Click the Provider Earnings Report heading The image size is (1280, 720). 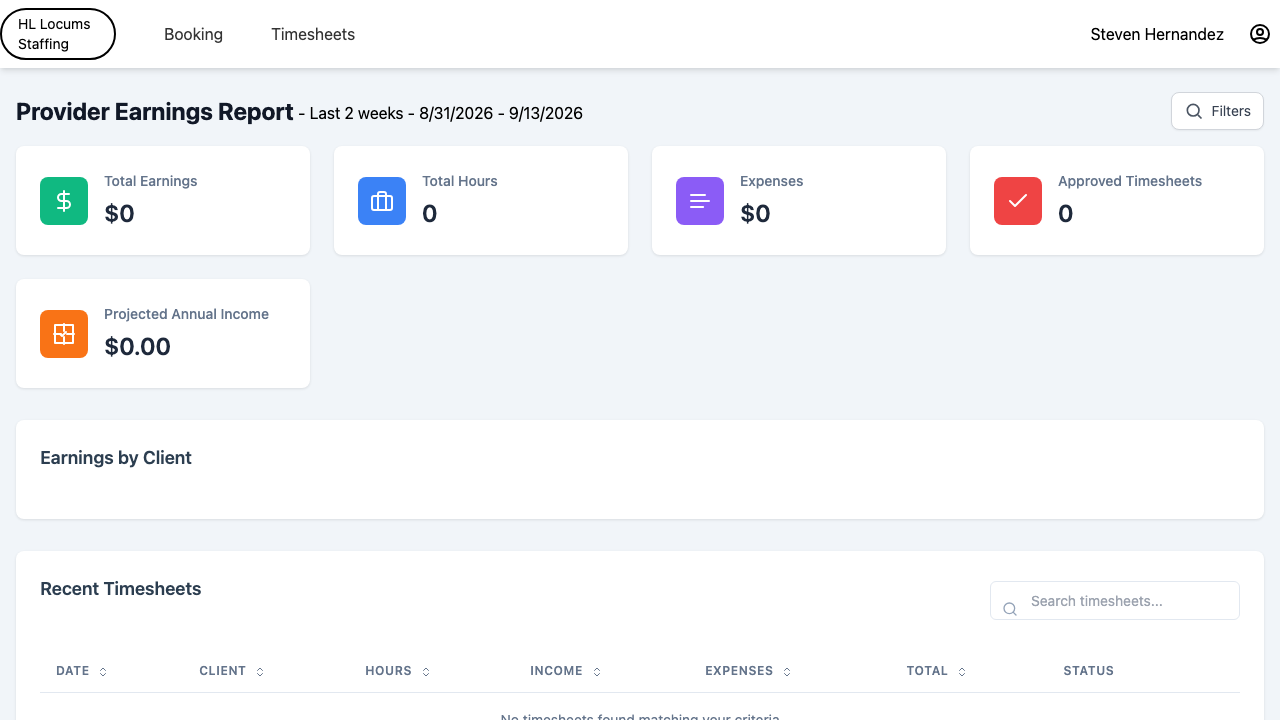[x=155, y=112]
